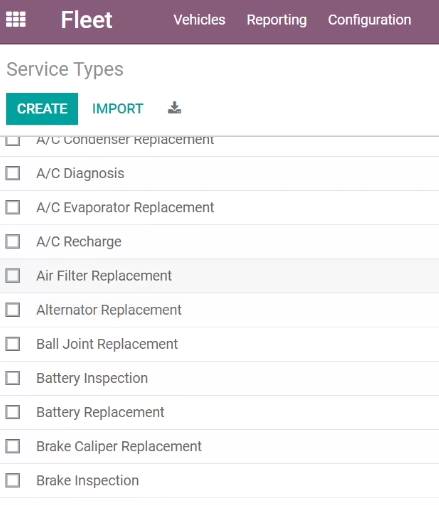Open the Vehicles menu
439x505 pixels.
199,20
